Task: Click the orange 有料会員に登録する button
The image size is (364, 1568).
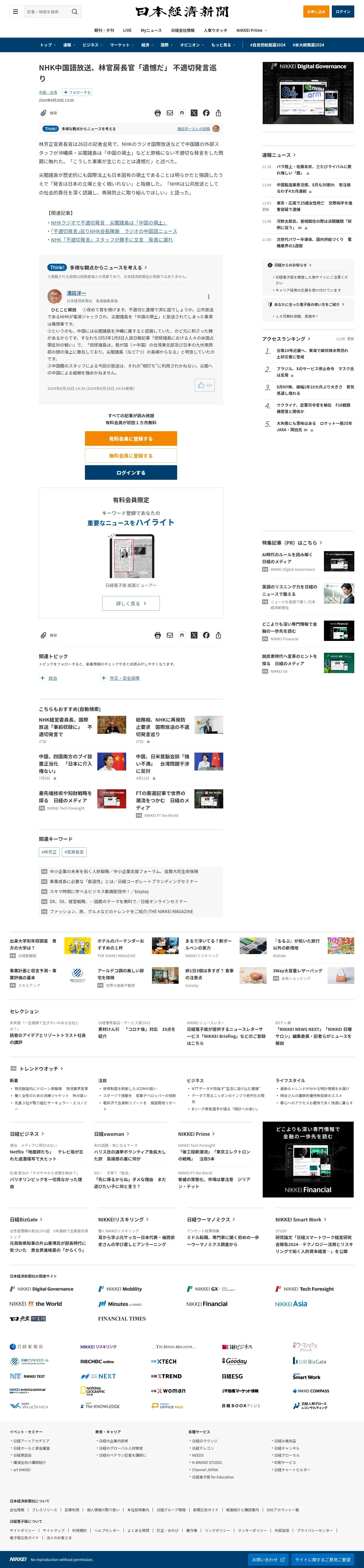Action: tap(131, 438)
